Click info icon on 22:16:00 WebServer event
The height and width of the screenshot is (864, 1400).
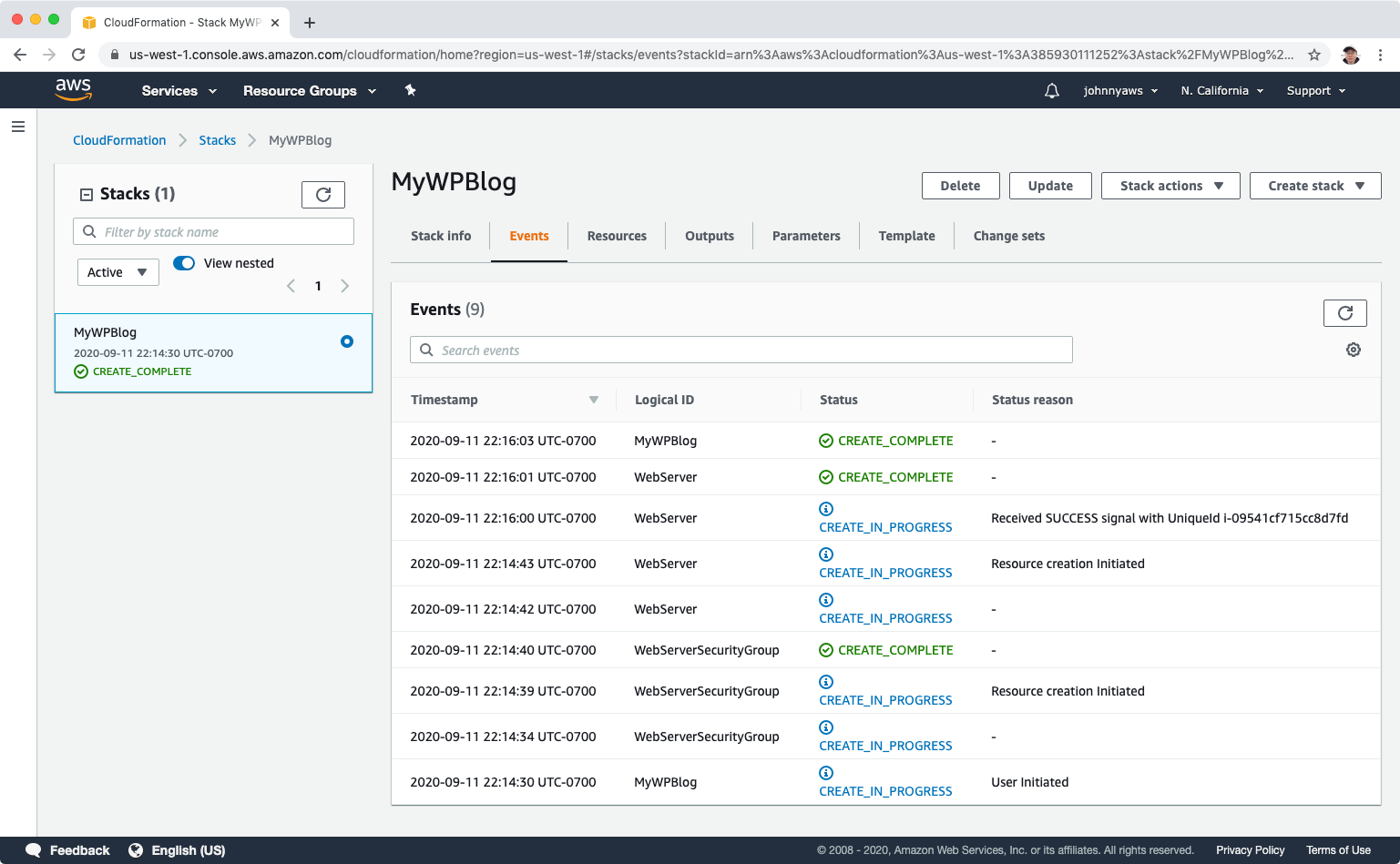(x=826, y=509)
